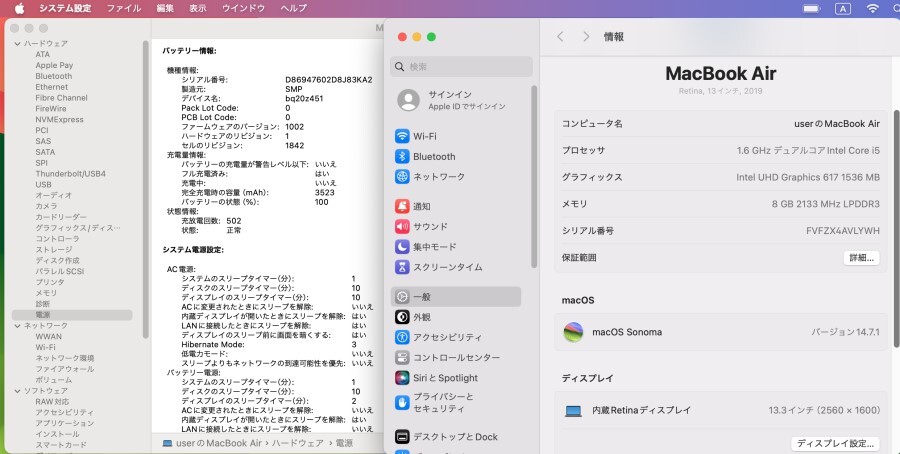The image size is (900, 454).
Task: Go back with the left chevron
Action: click(x=560, y=37)
